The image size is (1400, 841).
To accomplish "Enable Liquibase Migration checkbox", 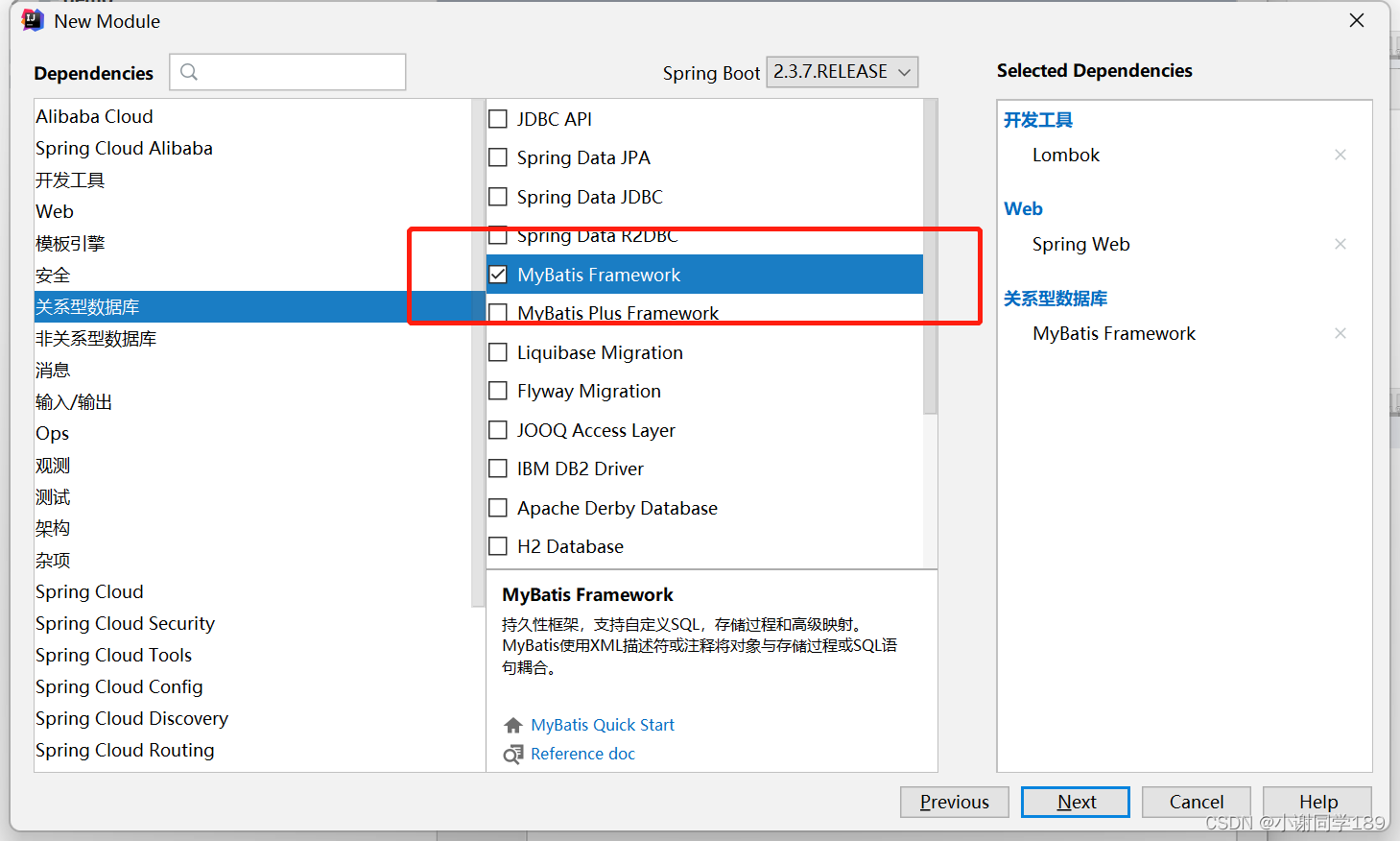I will [498, 352].
